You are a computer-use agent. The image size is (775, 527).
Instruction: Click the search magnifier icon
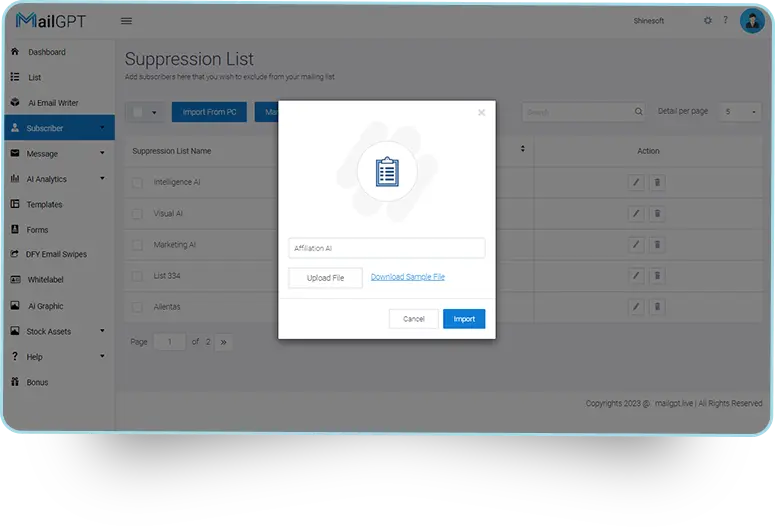point(640,112)
